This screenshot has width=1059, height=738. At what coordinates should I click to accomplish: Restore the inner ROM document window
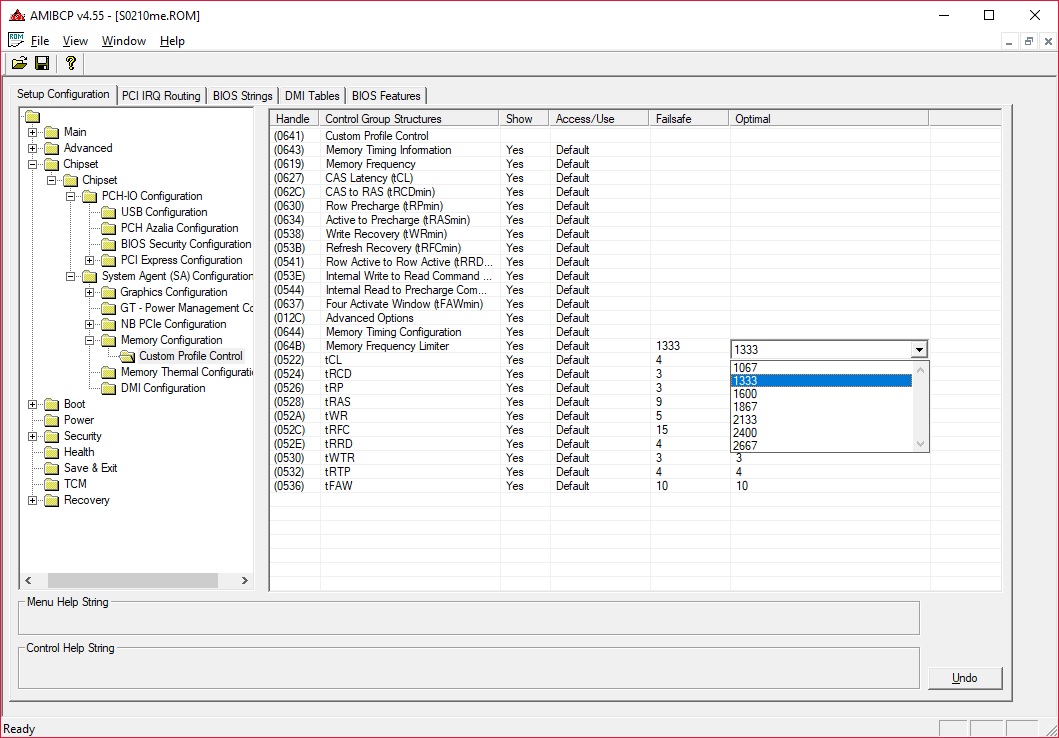tap(1028, 41)
